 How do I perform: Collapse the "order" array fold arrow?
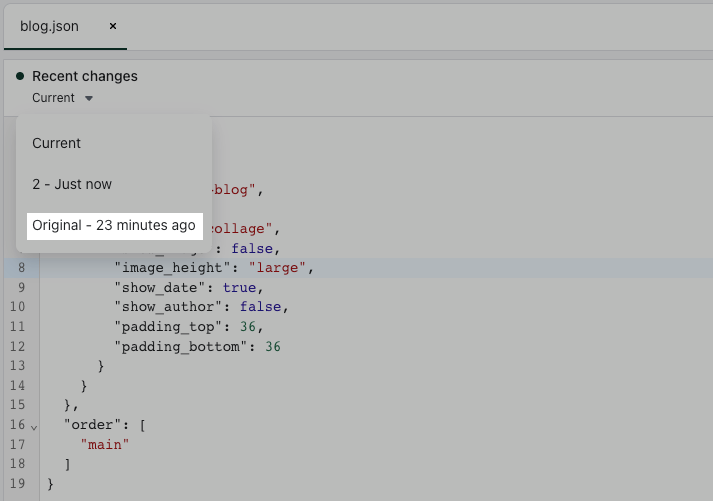coord(34,426)
